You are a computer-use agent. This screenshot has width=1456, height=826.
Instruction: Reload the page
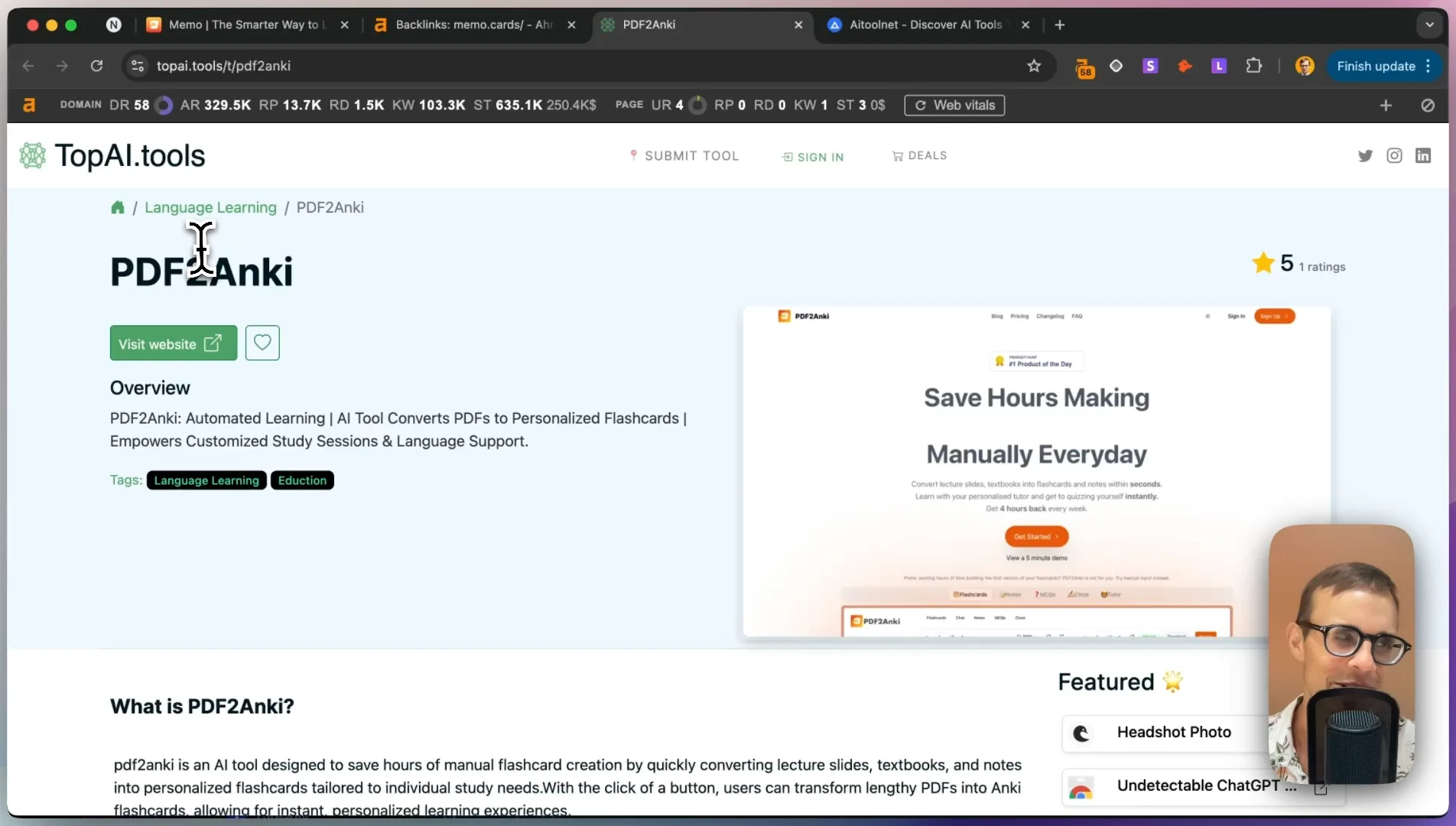pos(96,66)
